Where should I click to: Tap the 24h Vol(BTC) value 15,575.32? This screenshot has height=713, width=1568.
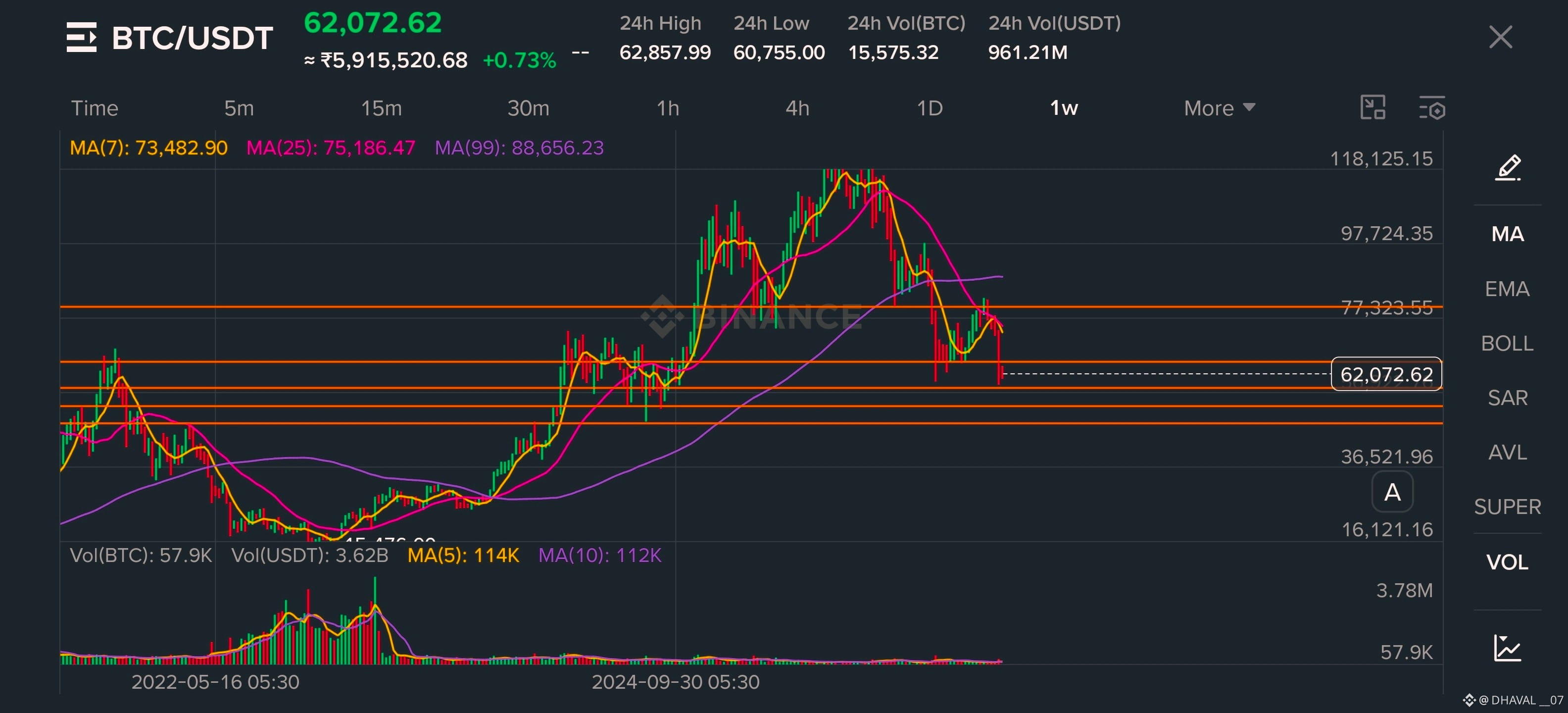coord(893,52)
